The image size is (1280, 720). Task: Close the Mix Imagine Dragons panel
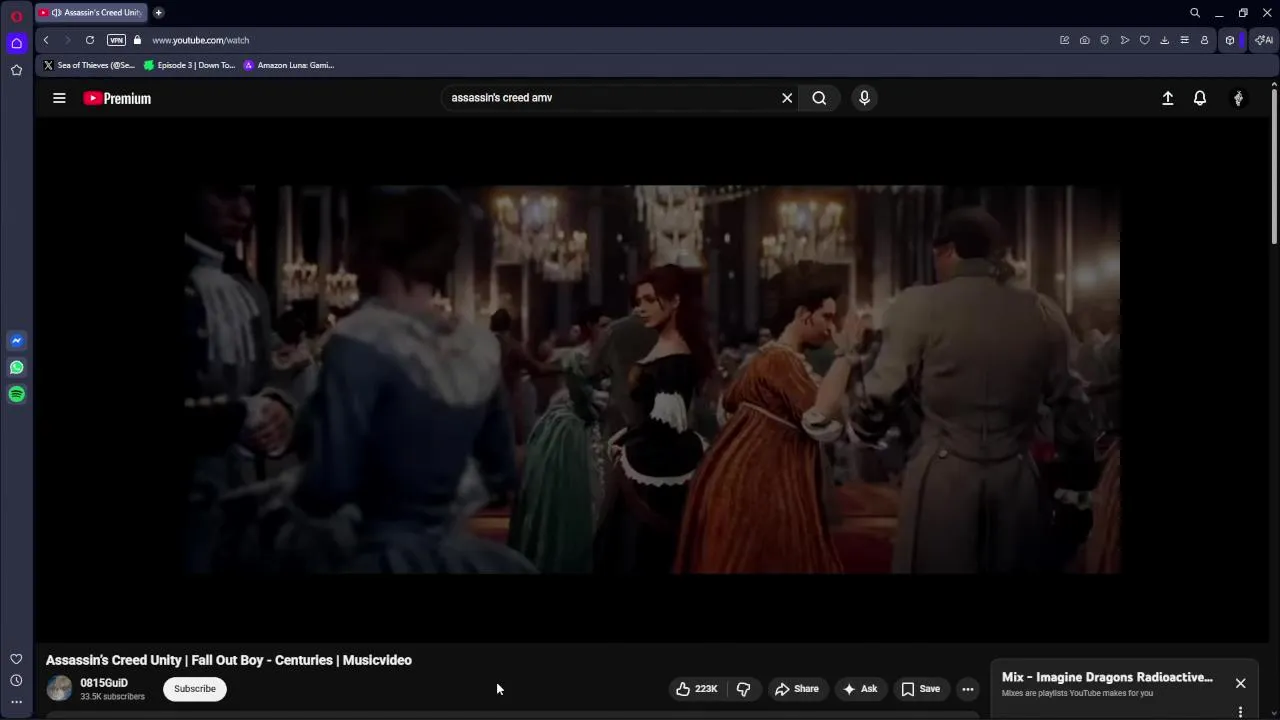(1240, 683)
